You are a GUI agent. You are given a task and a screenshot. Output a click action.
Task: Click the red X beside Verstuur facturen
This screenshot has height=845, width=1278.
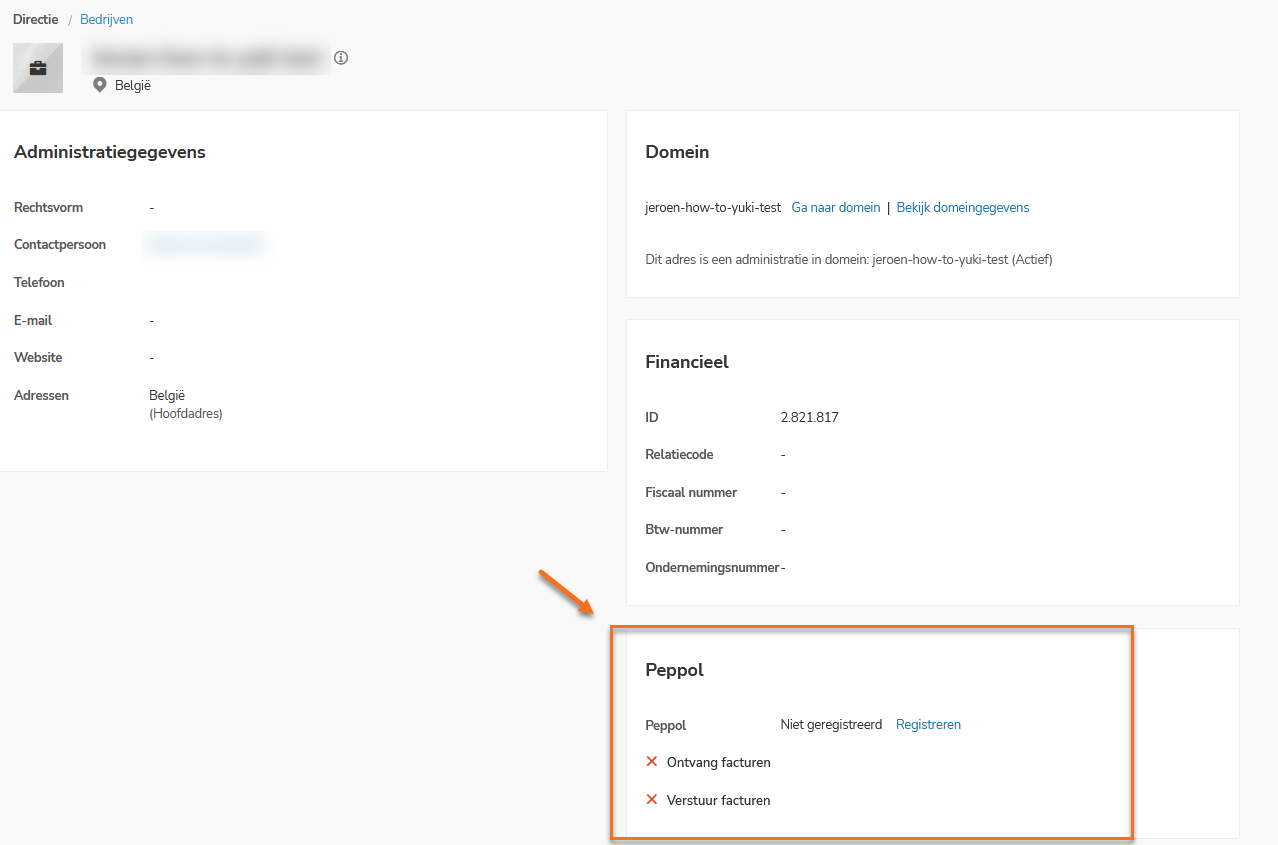tap(652, 800)
